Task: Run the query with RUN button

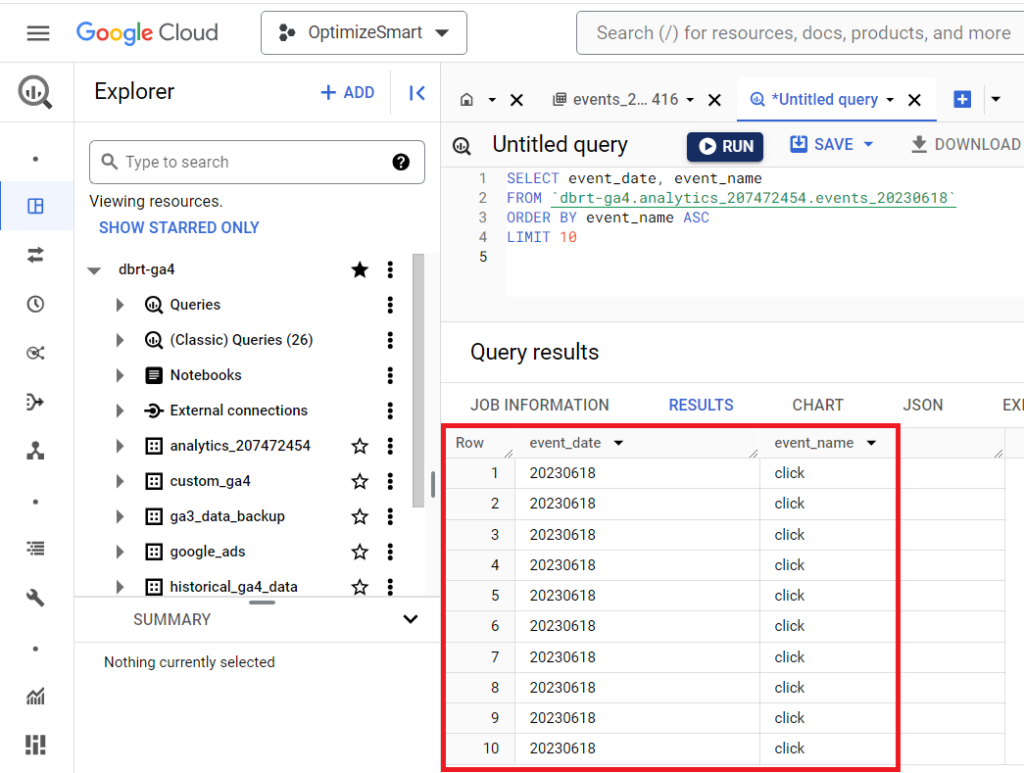Action: point(725,146)
